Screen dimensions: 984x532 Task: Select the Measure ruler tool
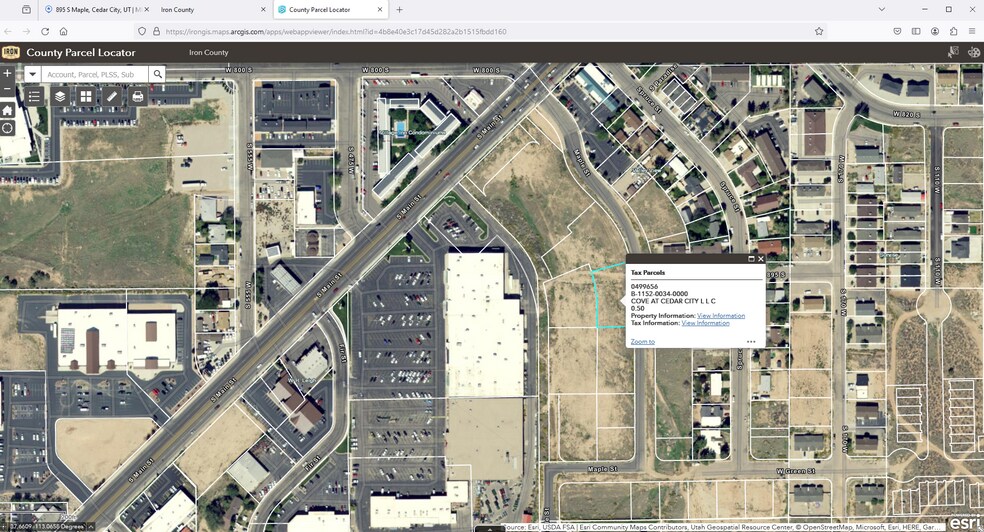click(112, 96)
